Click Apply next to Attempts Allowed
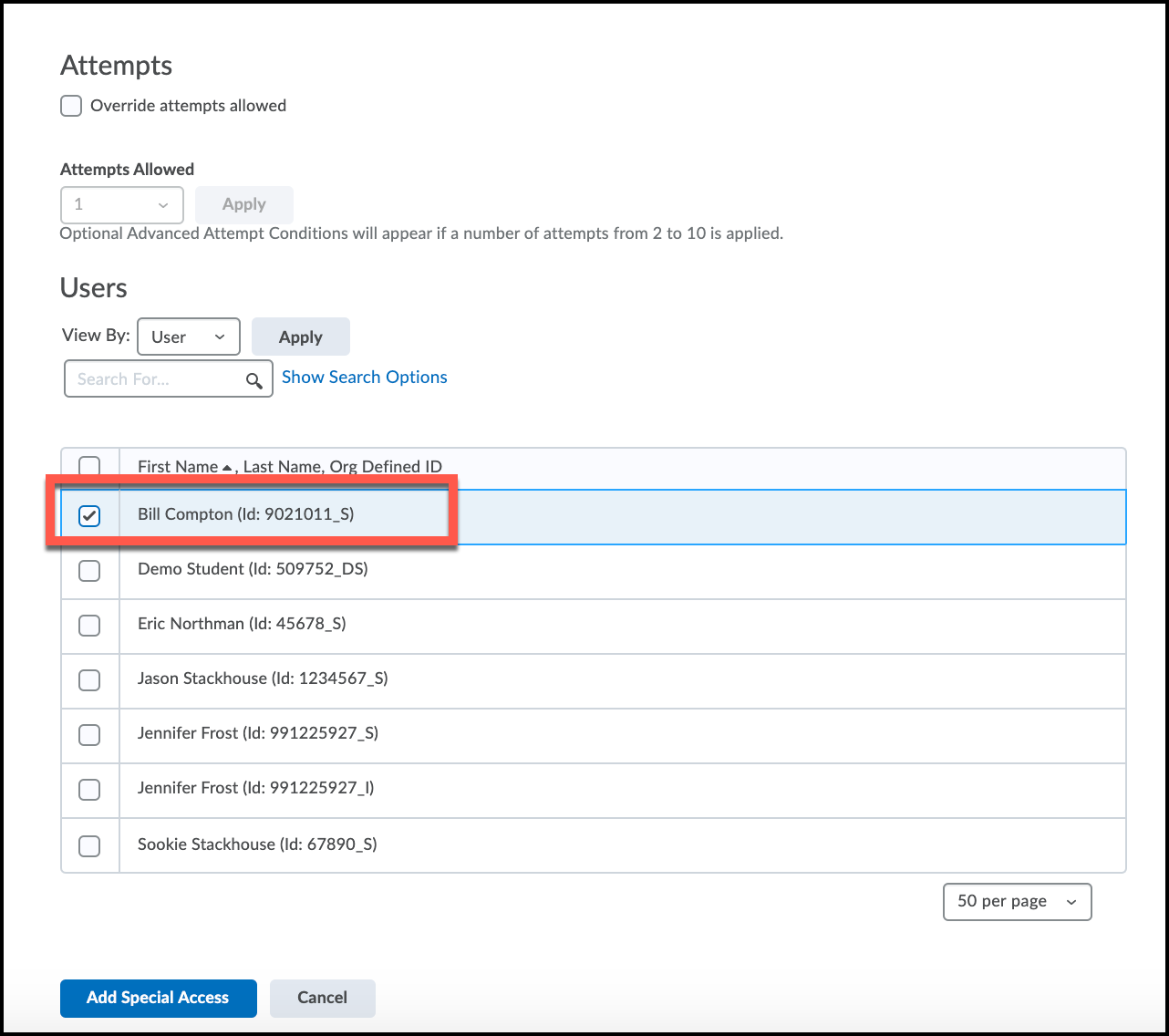The height and width of the screenshot is (1036, 1169). (x=244, y=205)
